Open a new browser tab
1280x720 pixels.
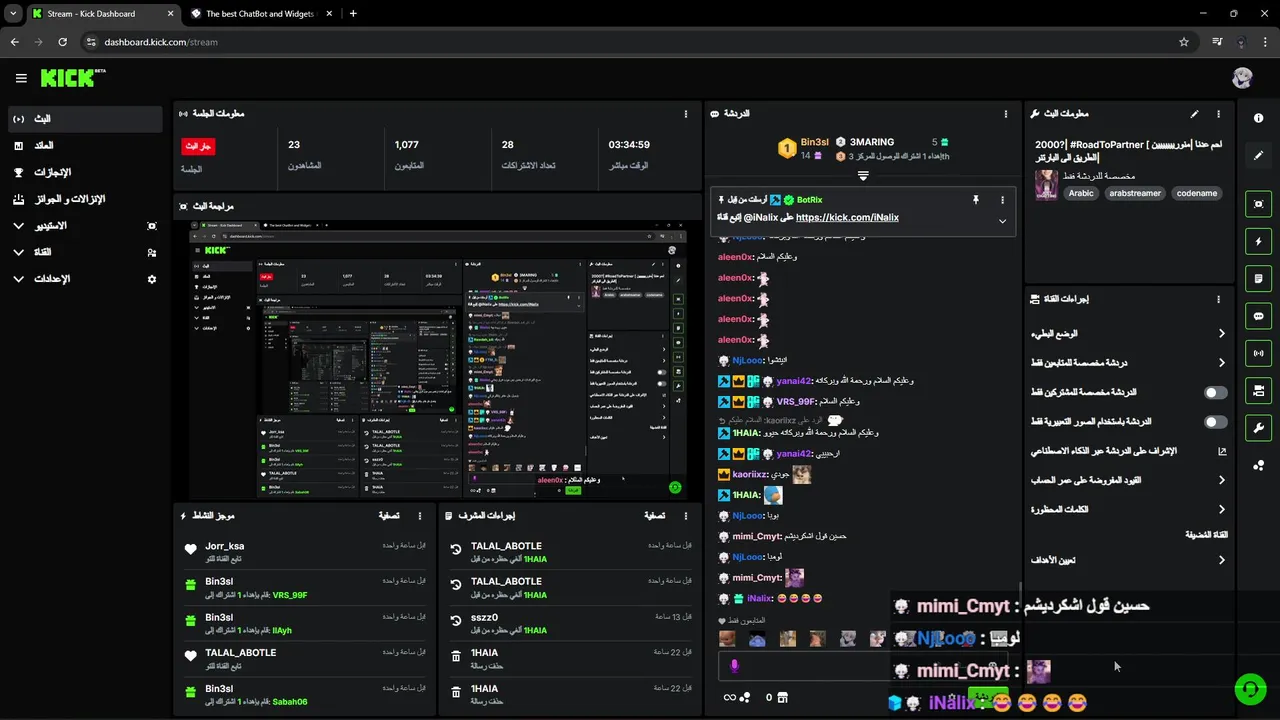pyautogui.click(x=353, y=14)
